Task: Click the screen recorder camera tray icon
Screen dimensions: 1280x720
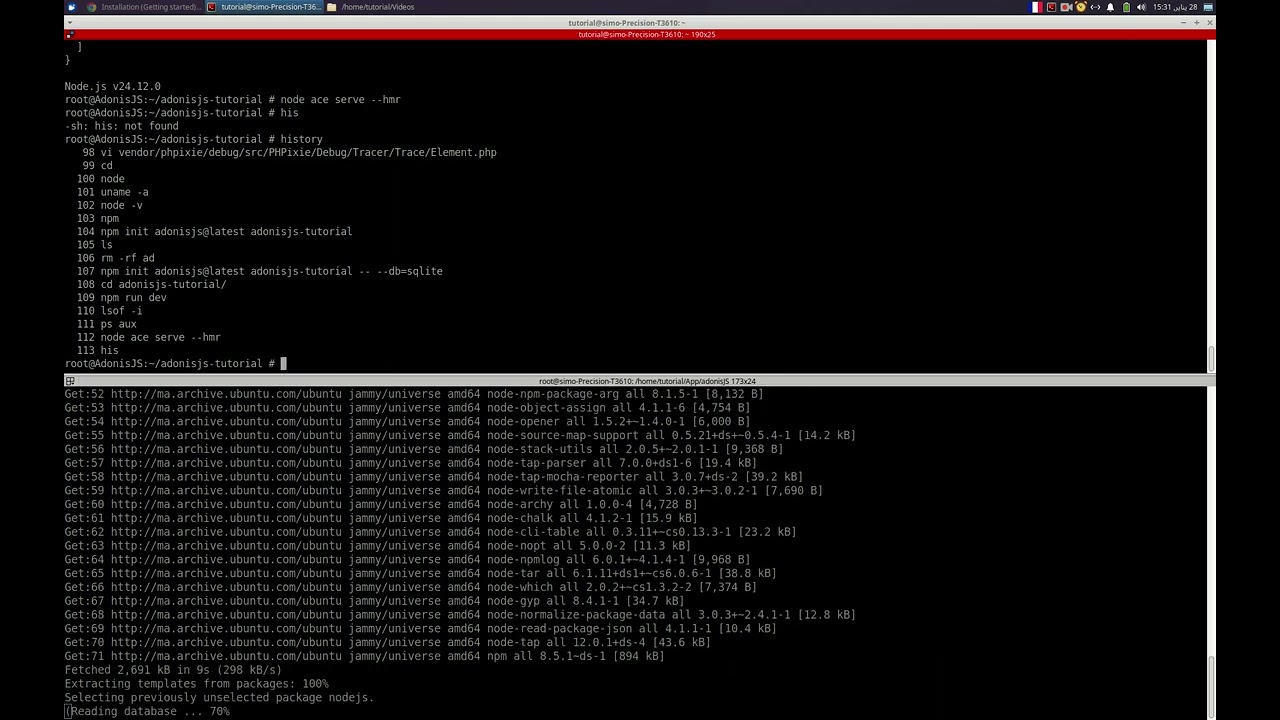Action: point(1066,7)
